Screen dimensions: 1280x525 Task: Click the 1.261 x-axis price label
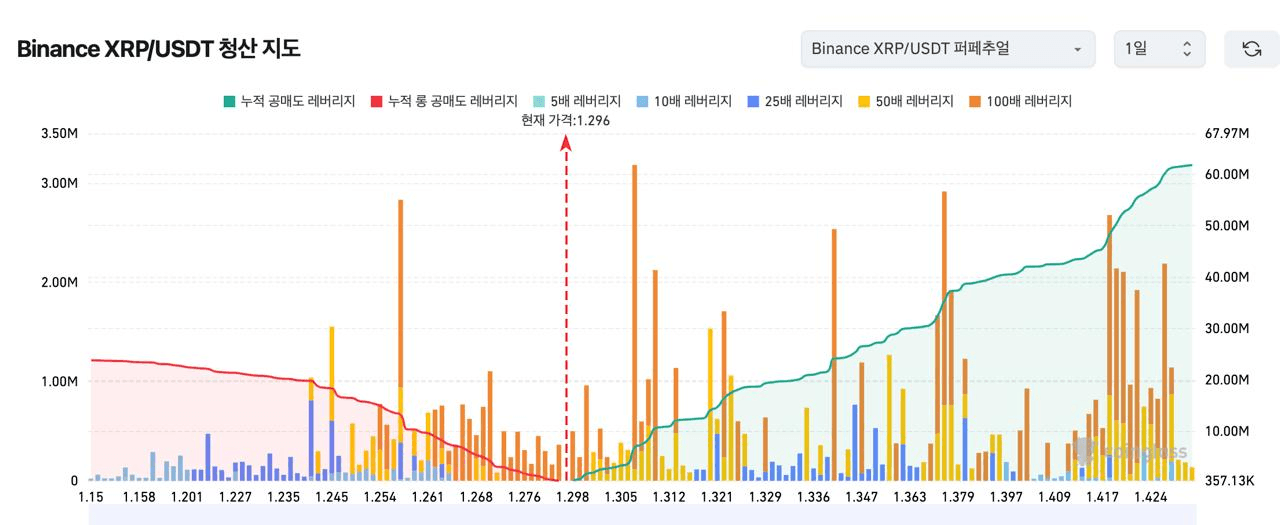click(x=427, y=497)
